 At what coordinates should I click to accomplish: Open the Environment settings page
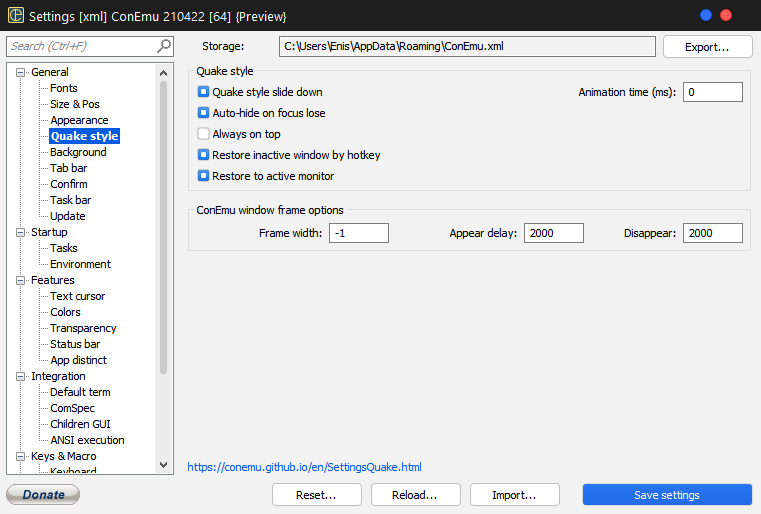(x=80, y=264)
